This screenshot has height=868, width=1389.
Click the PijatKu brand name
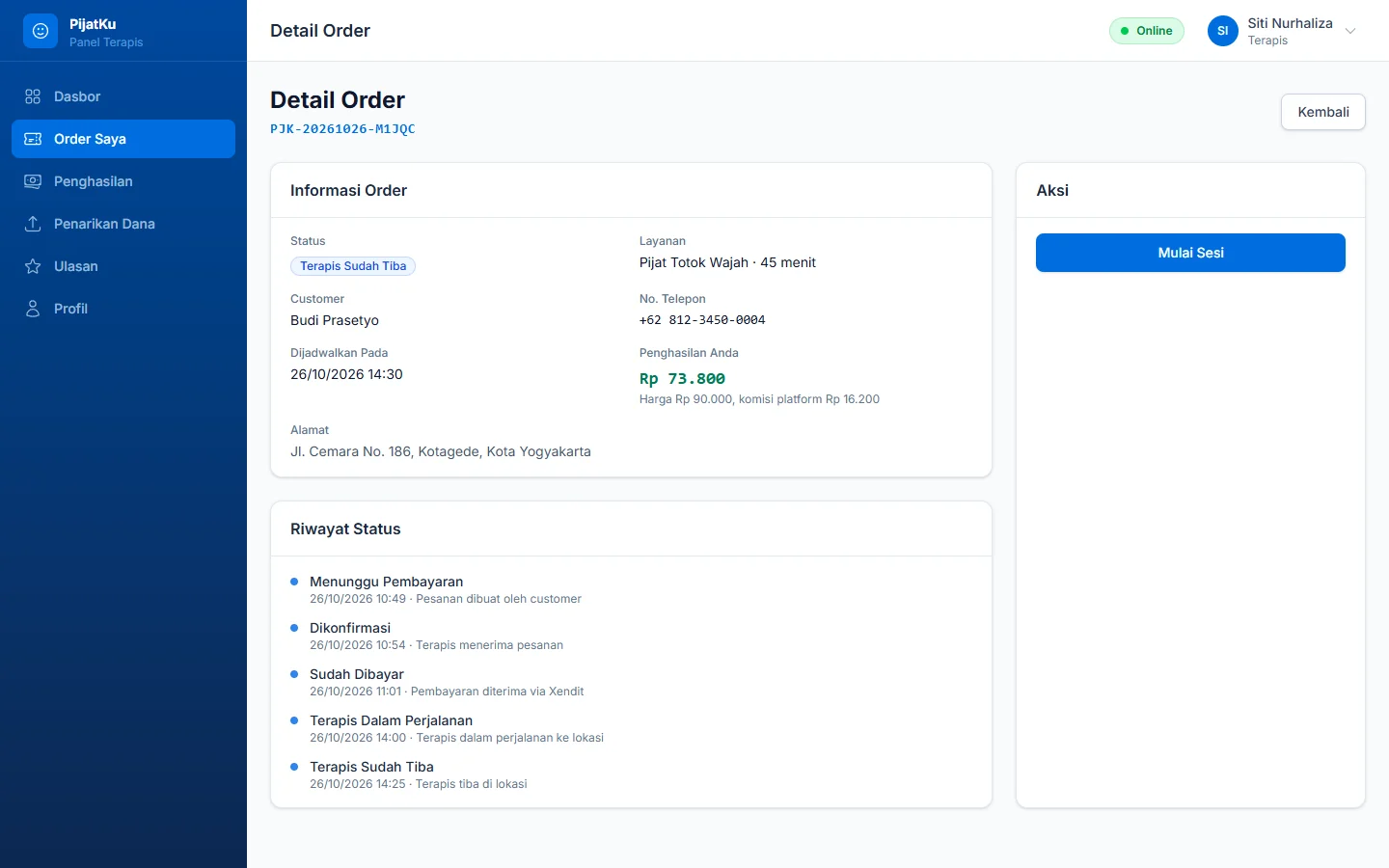(93, 24)
